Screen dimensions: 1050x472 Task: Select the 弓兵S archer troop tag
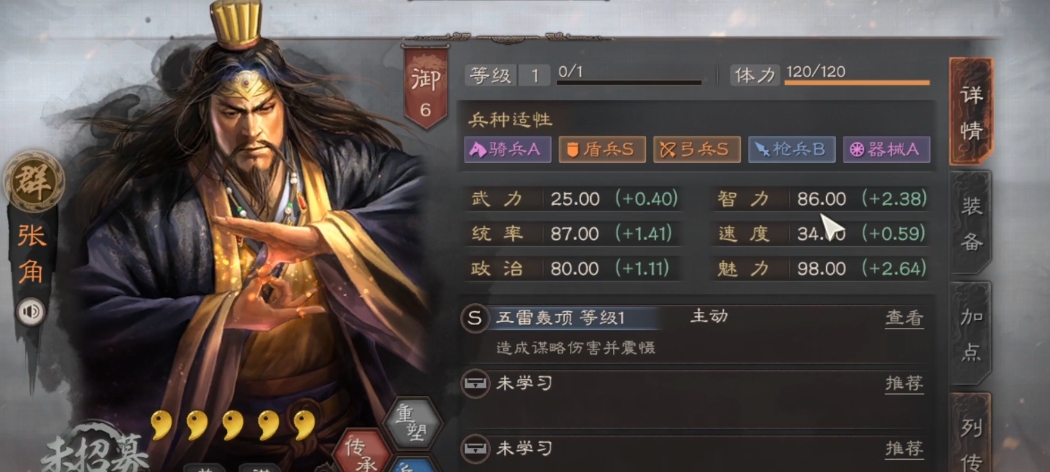pyautogui.click(x=696, y=149)
